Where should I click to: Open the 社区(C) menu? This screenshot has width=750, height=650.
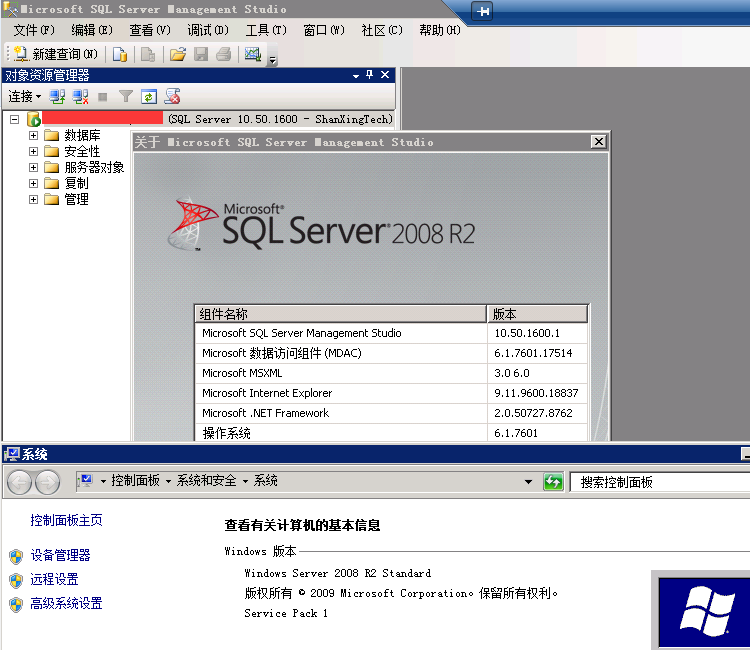(x=382, y=30)
